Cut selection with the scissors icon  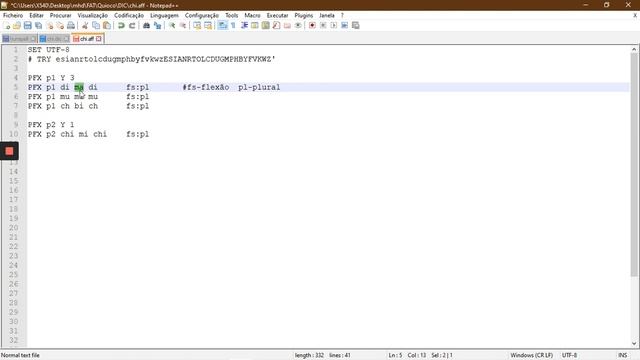click(85, 25)
